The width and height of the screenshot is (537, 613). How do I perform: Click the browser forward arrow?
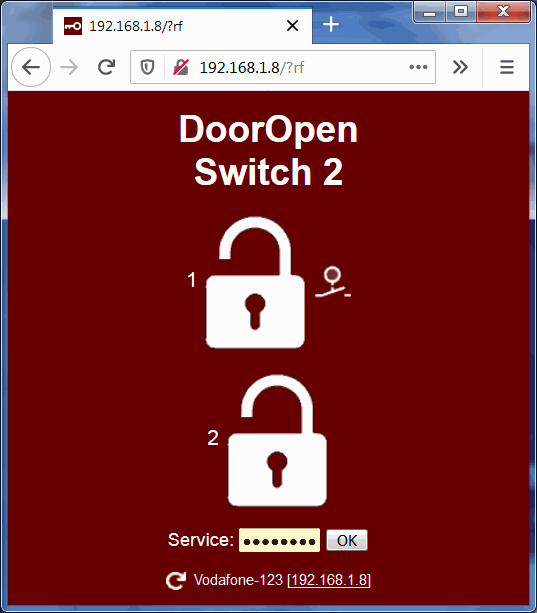(x=69, y=67)
